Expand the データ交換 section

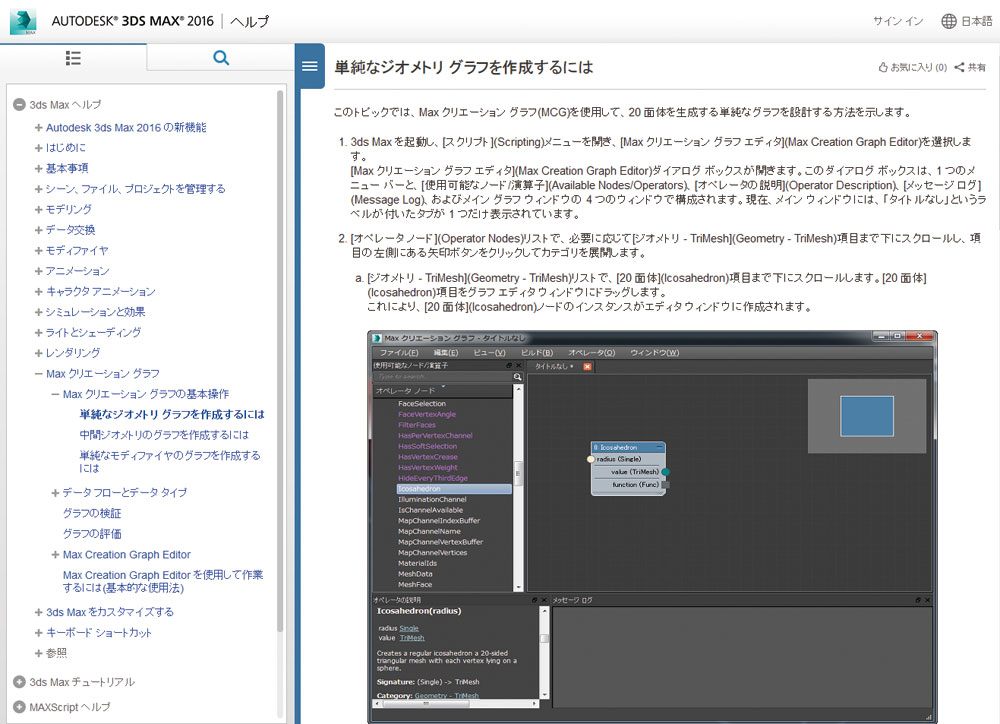pyautogui.click(x=38, y=230)
